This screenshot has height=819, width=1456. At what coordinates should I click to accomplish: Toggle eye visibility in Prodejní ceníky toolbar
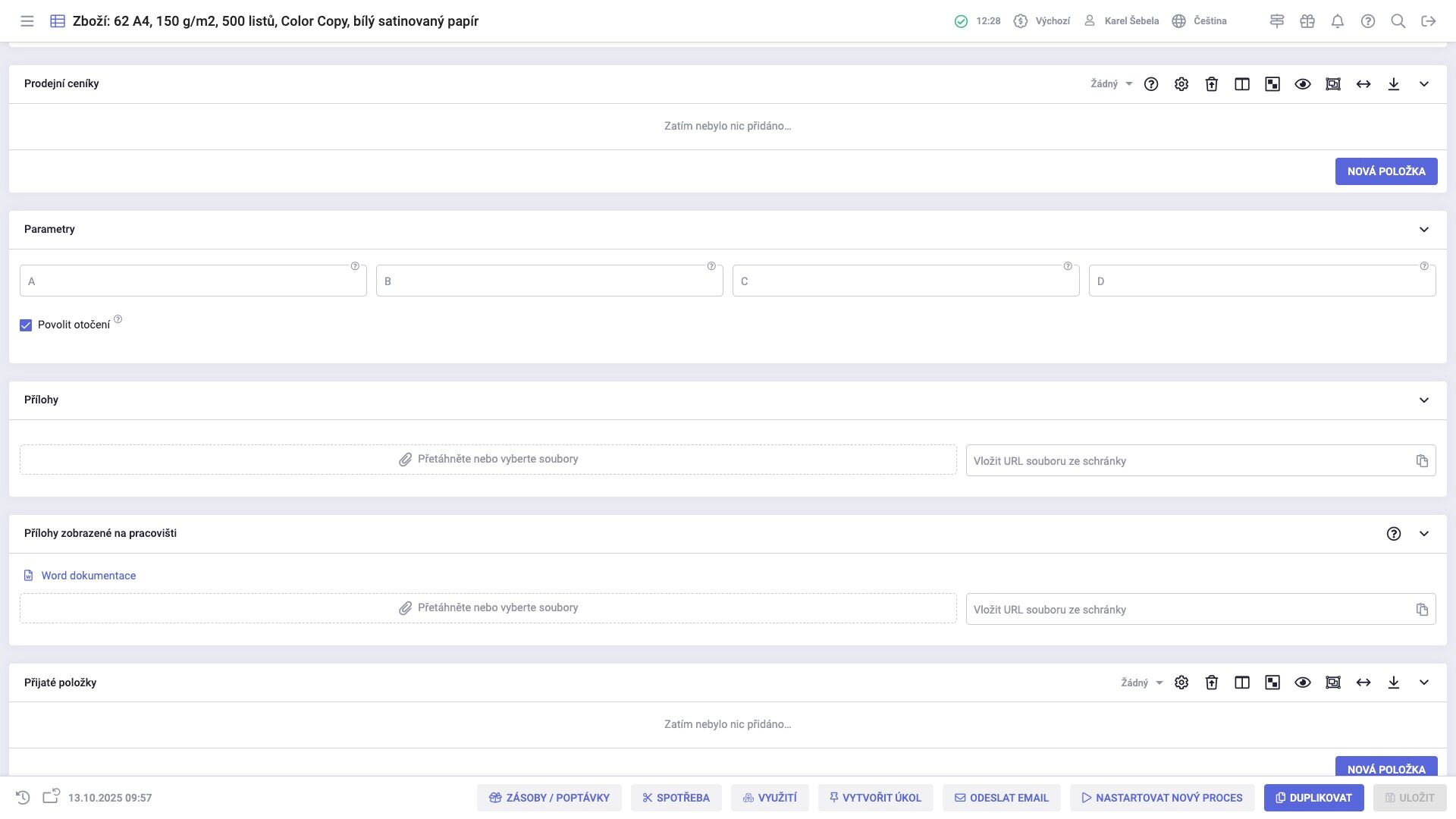pyautogui.click(x=1303, y=84)
